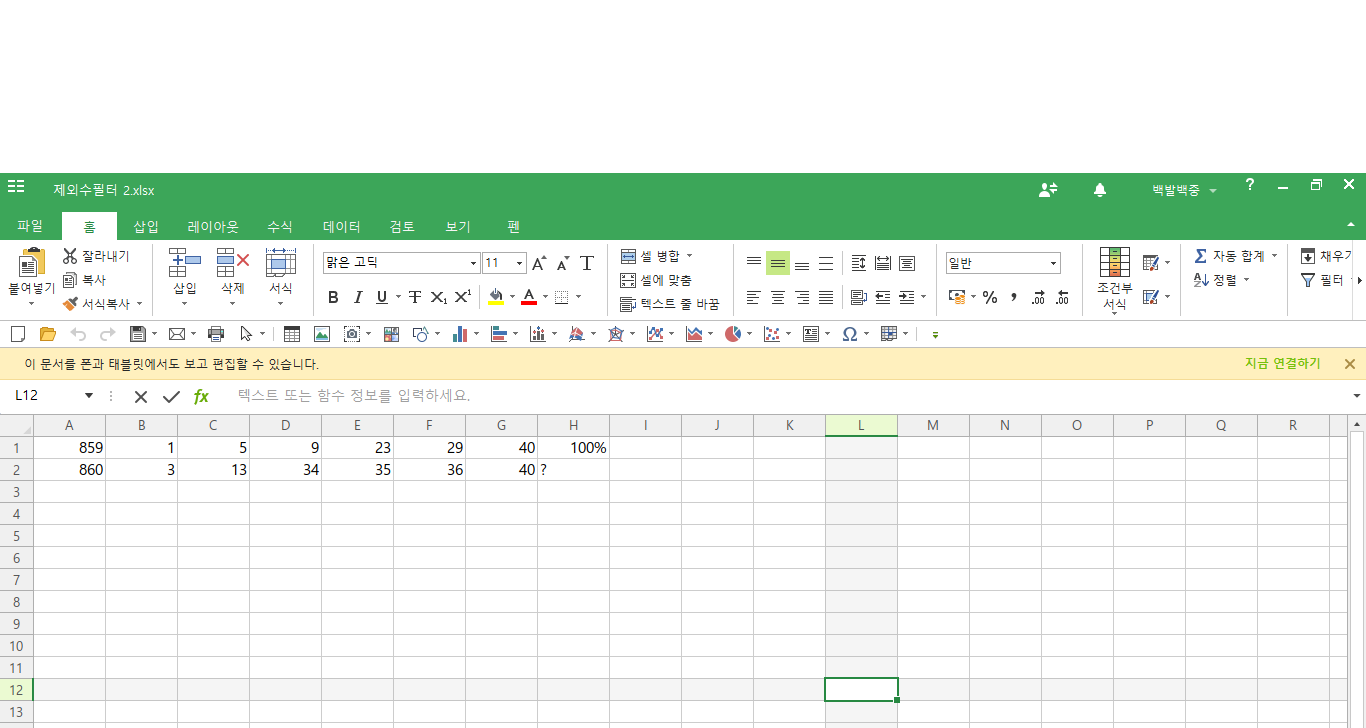
Task: Toggle strikethrough text formatting
Action: (414, 297)
